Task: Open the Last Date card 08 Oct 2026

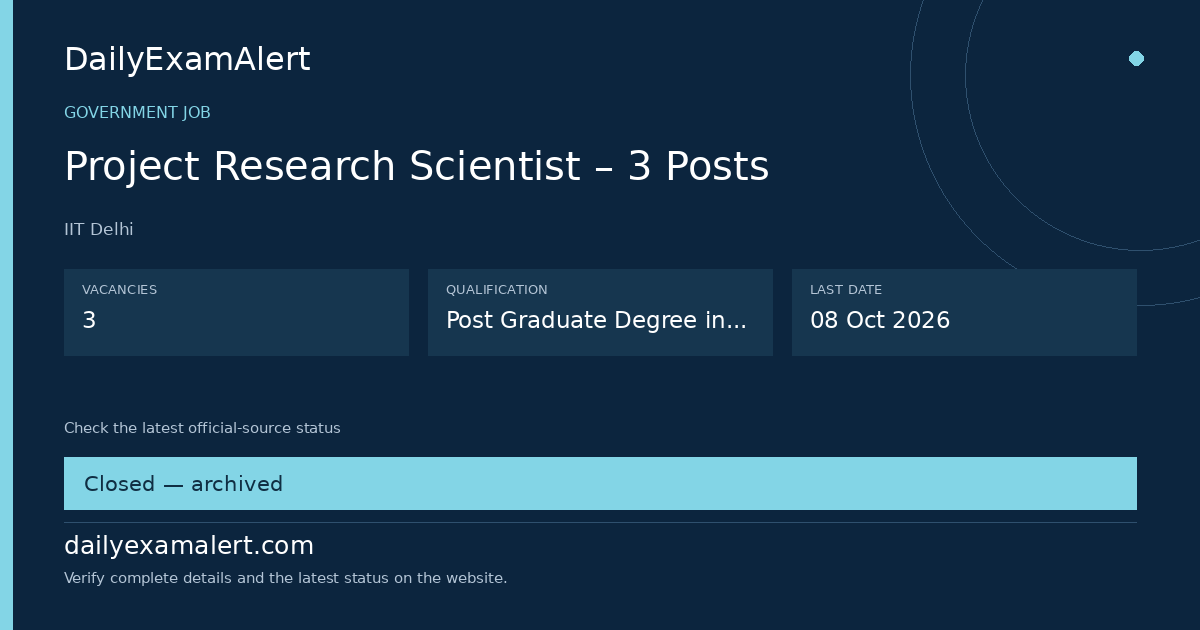Action: coord(964,312)
